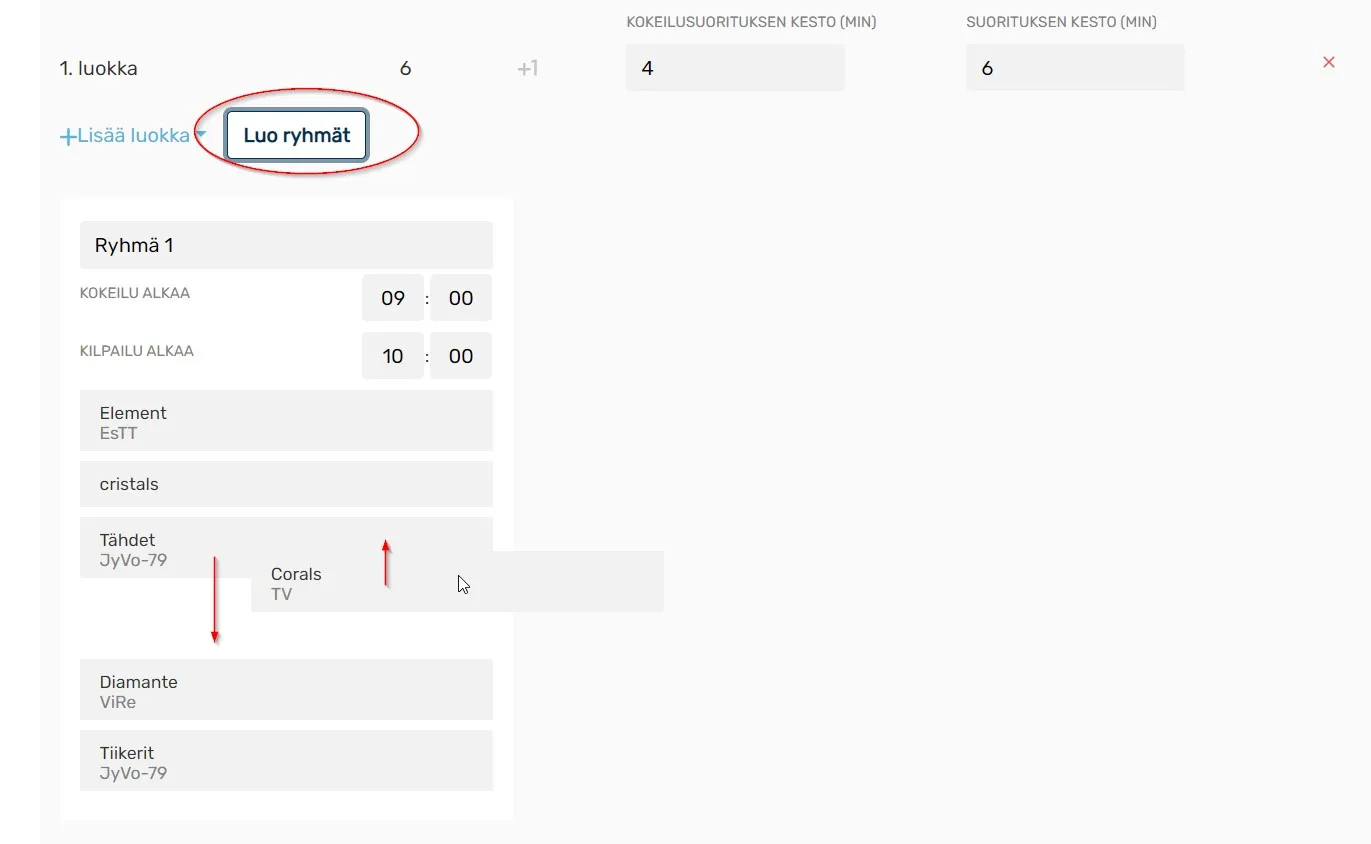Image resolution: width=1371 pixels, height=844 pixels.
Task: Click the Tähdet JyVo-79 team item
Action: tap(160, 547)
